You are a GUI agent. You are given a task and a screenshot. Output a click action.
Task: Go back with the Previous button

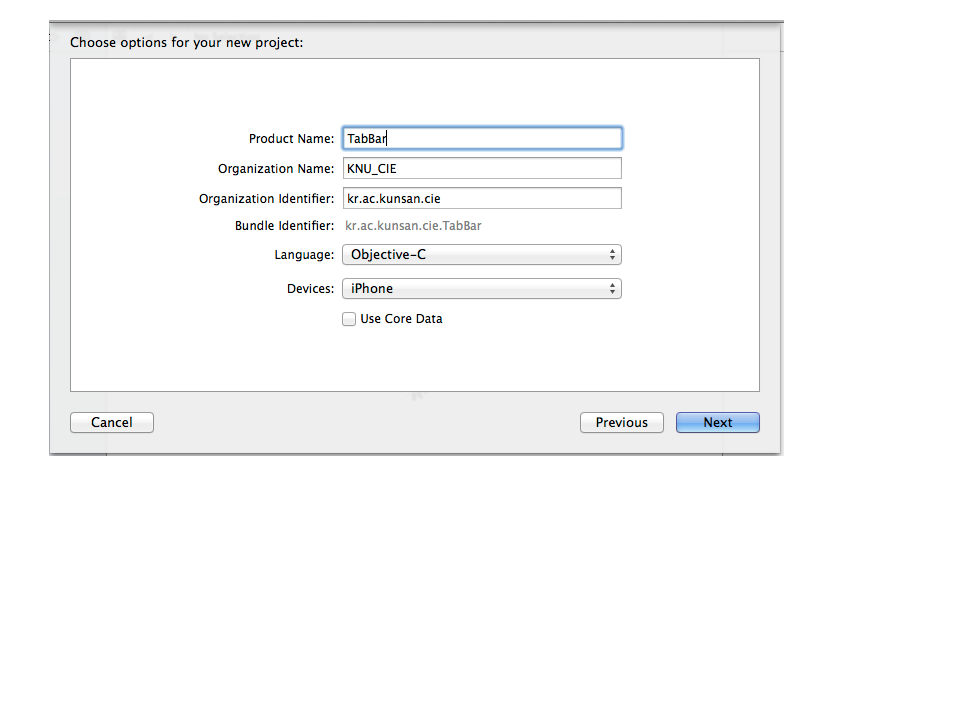point(621,423)
